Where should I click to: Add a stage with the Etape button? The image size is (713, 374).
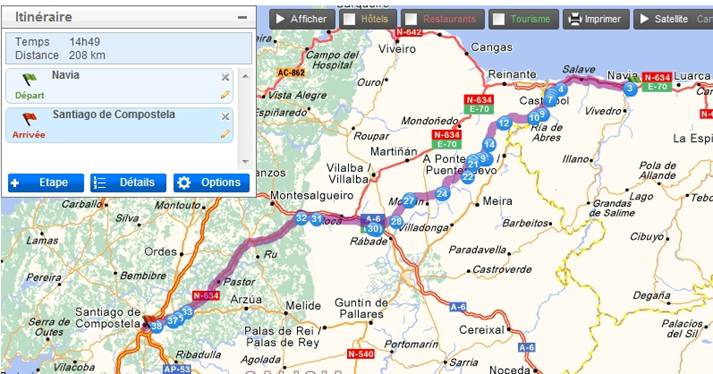coord(46,183)
